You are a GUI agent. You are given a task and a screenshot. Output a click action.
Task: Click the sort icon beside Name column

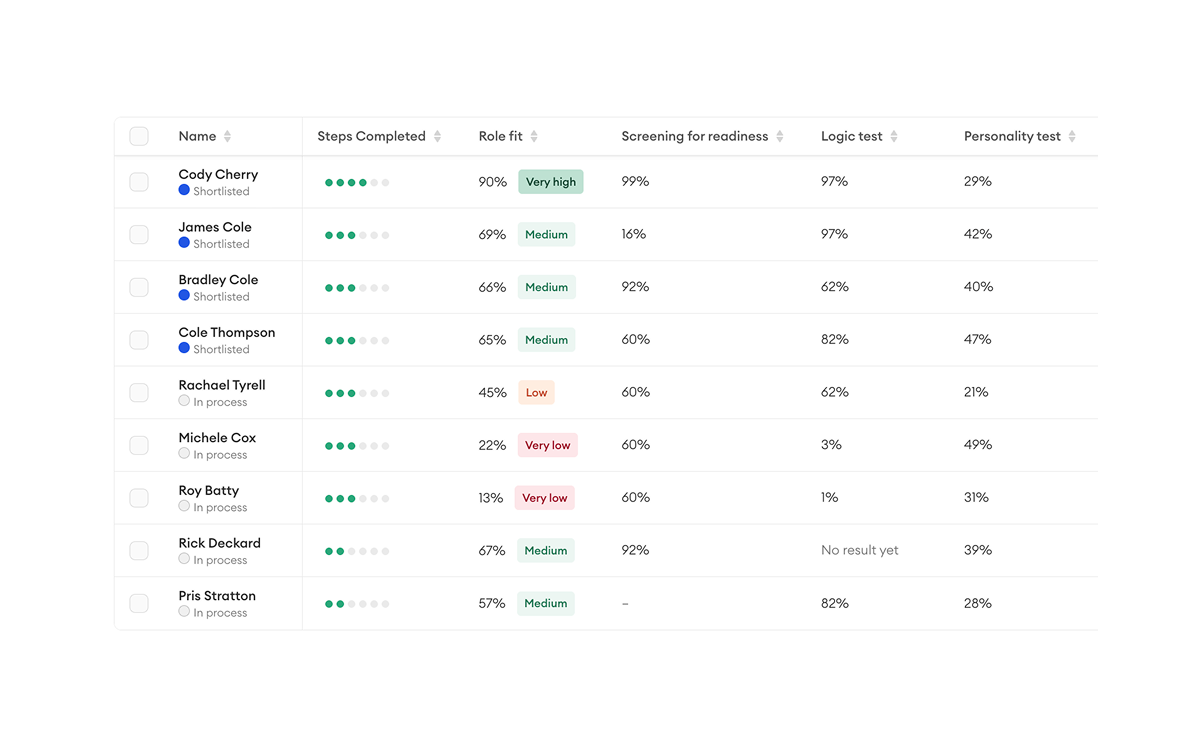[227, 137]
